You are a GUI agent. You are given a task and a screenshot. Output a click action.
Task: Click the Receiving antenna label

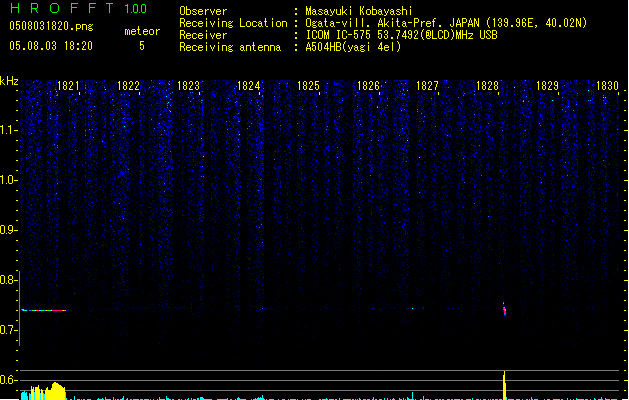[x=230, y=47]
